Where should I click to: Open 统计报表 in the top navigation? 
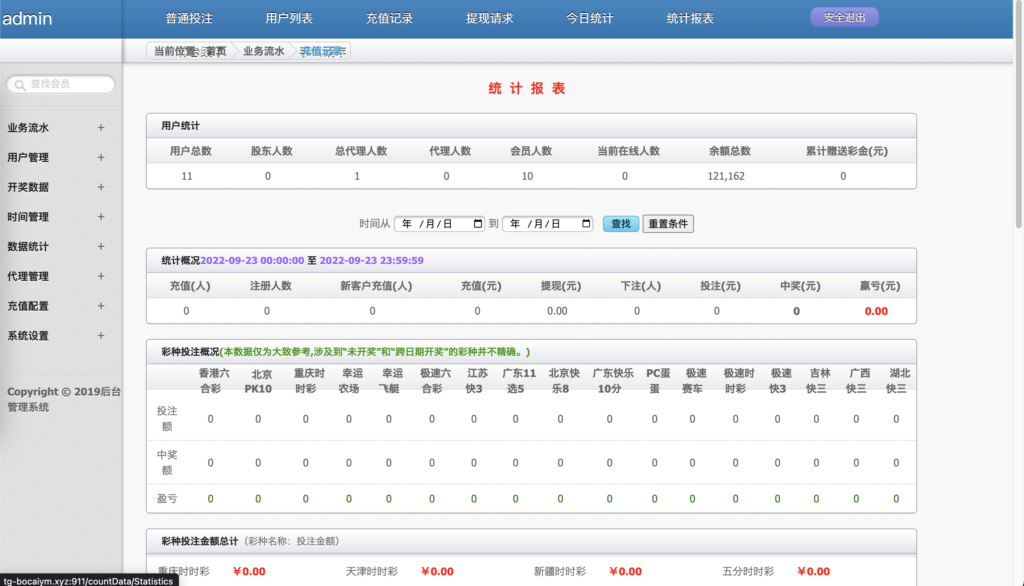click(690, 18)
